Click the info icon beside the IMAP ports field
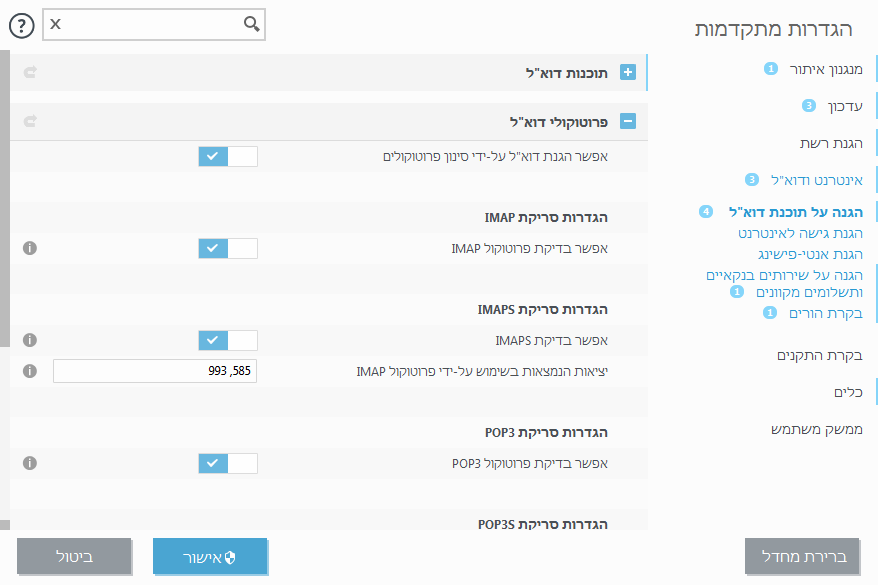This screenshot has height=585, width=878. click(x=29, y=370)
